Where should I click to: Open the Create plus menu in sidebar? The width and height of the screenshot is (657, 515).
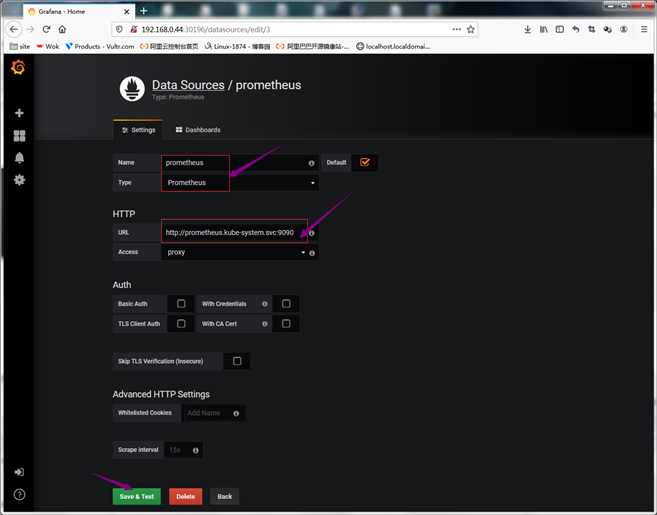[x=19, y=113]
